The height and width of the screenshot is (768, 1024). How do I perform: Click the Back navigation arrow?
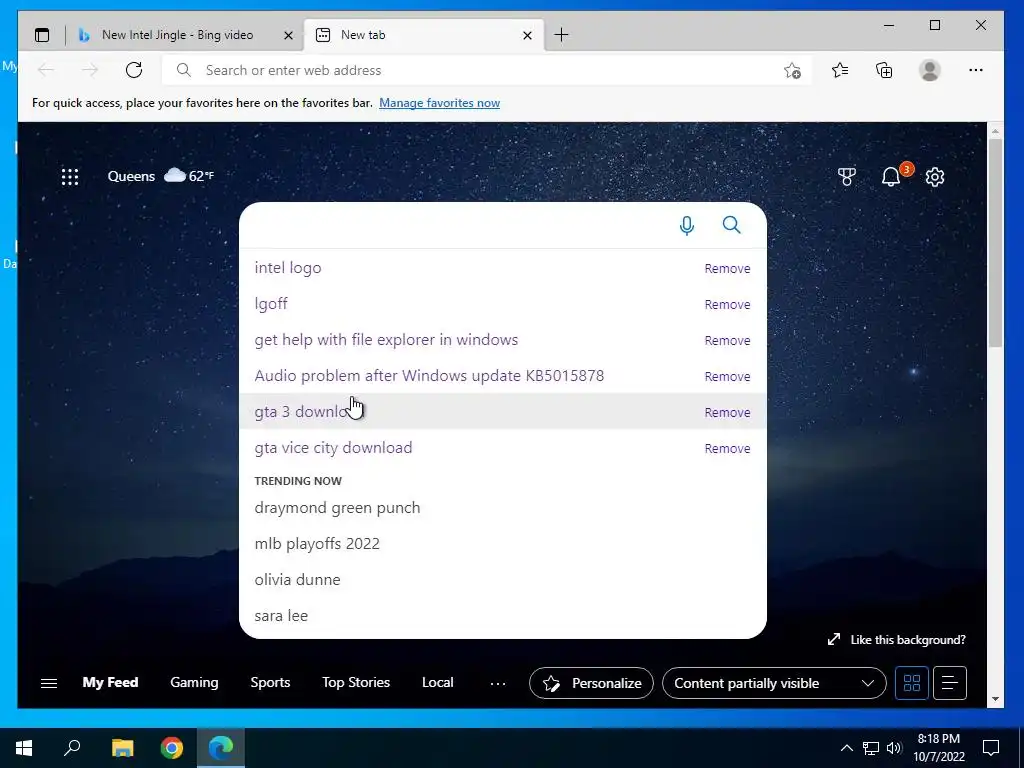click(x=46, y=70)
